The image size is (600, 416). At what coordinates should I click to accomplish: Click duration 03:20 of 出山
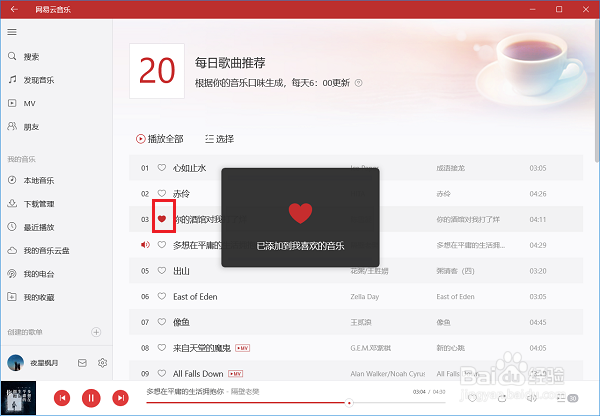538,271
